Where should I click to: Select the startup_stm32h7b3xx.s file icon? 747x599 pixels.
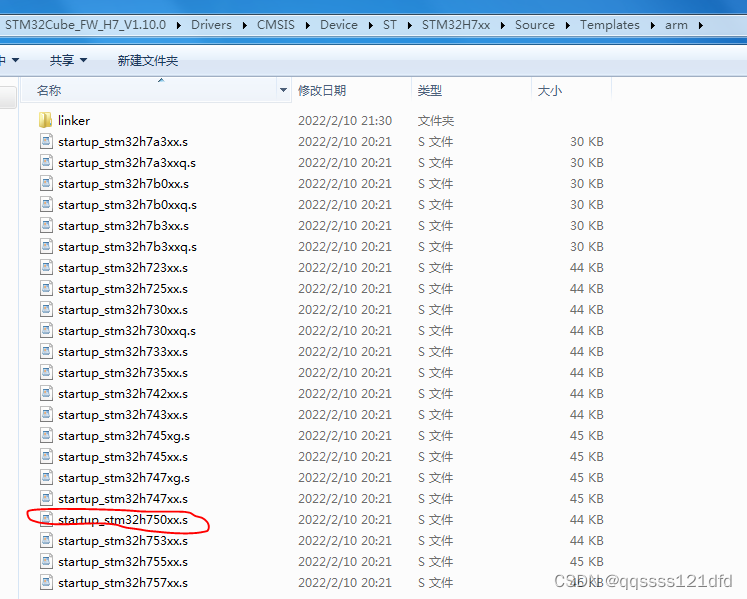pyautogui.click(x=46, y=225)
